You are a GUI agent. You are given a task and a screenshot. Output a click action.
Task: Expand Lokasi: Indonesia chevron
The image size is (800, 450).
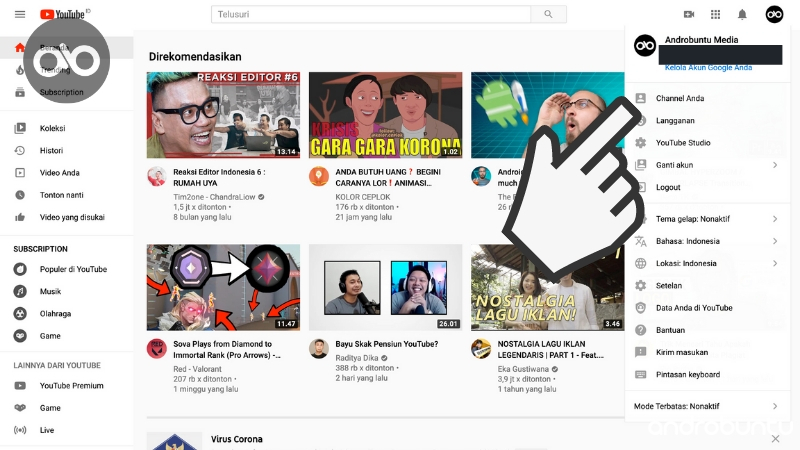[775, 263]
